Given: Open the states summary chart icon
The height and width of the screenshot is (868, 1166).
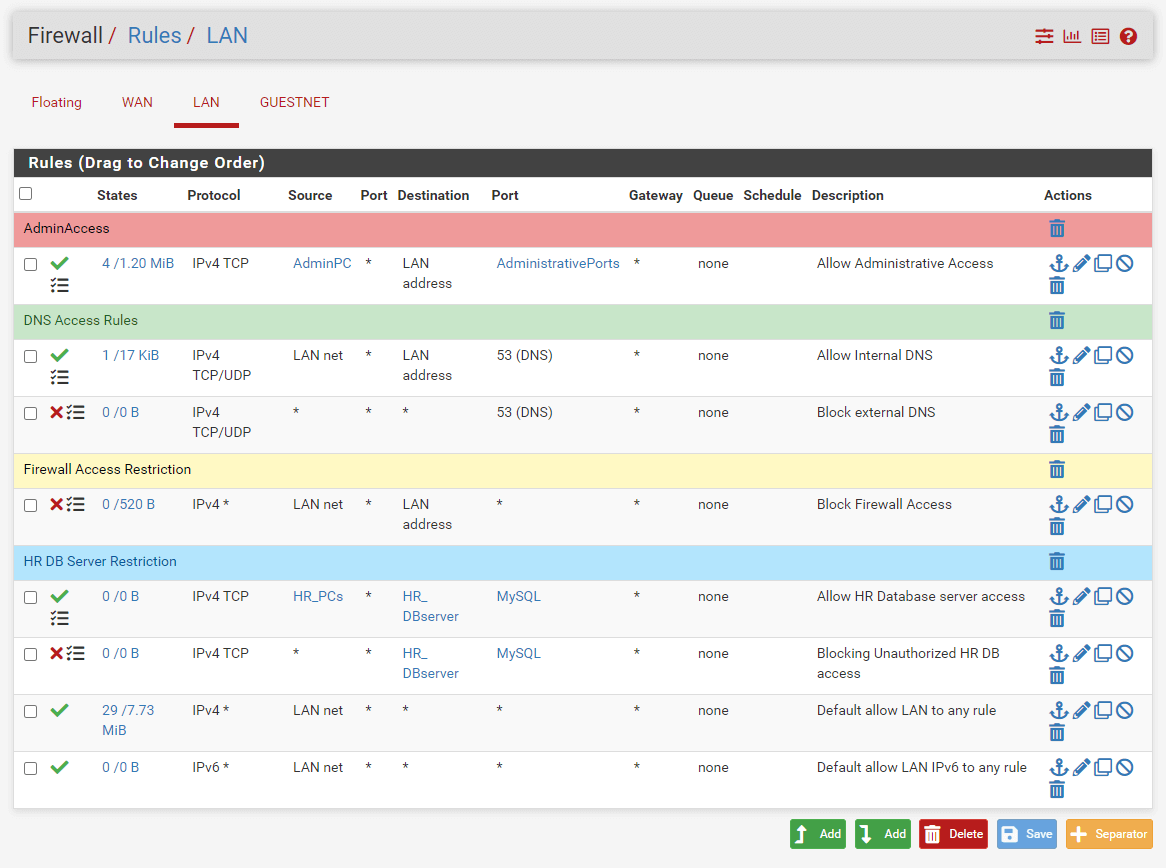Looking at the screenshot, I should [1072, 35].
